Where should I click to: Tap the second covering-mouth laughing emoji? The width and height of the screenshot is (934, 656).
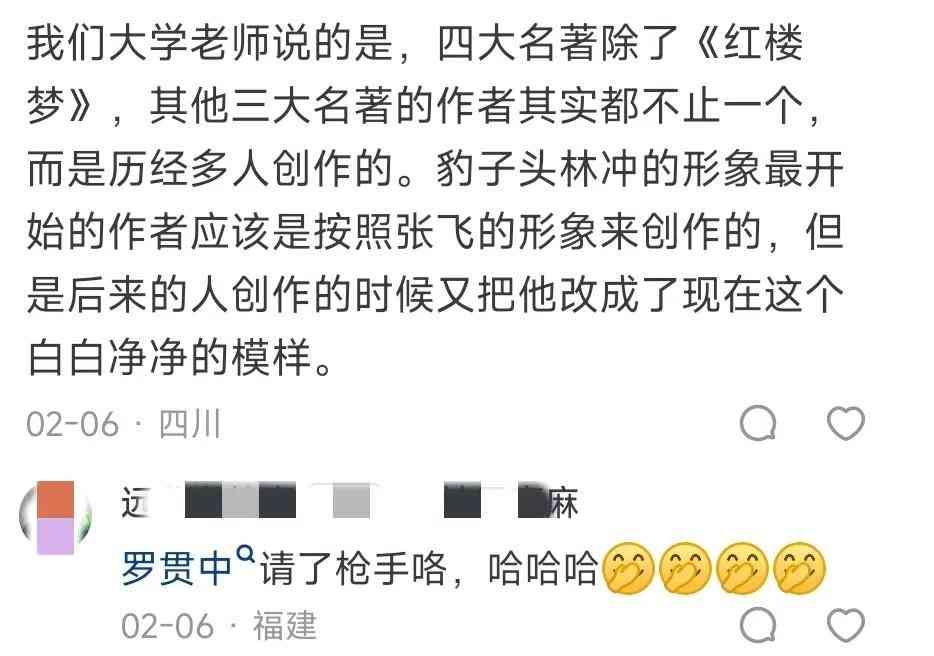click(x=686, y=568)
